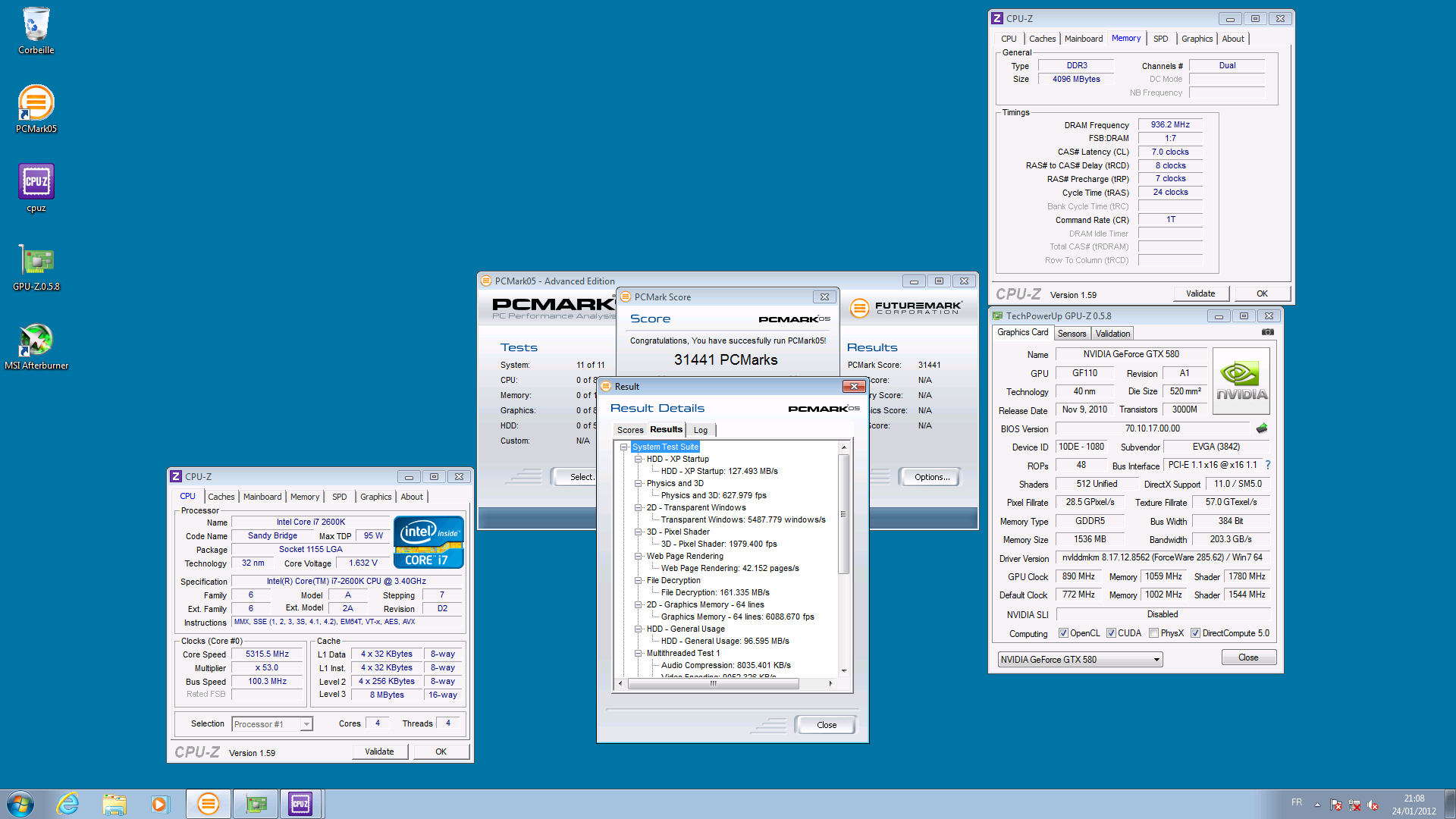Viewport: 1456px width, 819px height.
Task: Click the Result tree vertical scrollbar thumb
Action: (x=843, y=514)
